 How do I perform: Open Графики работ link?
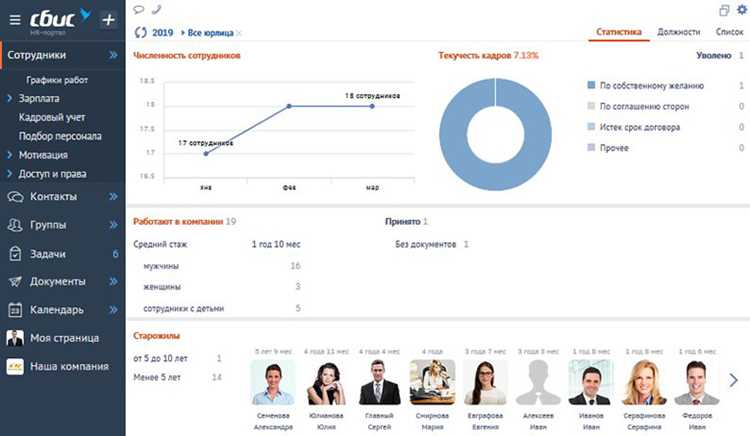click(x=57, y=80)
